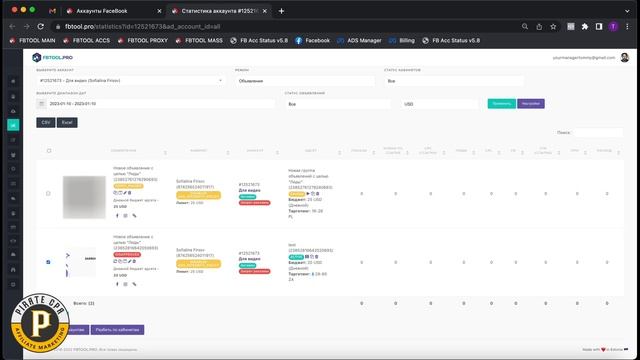This screenshot has height=360, width=640.
Task: Open the browser extensions puzzle icon
Action: [585, 27]
